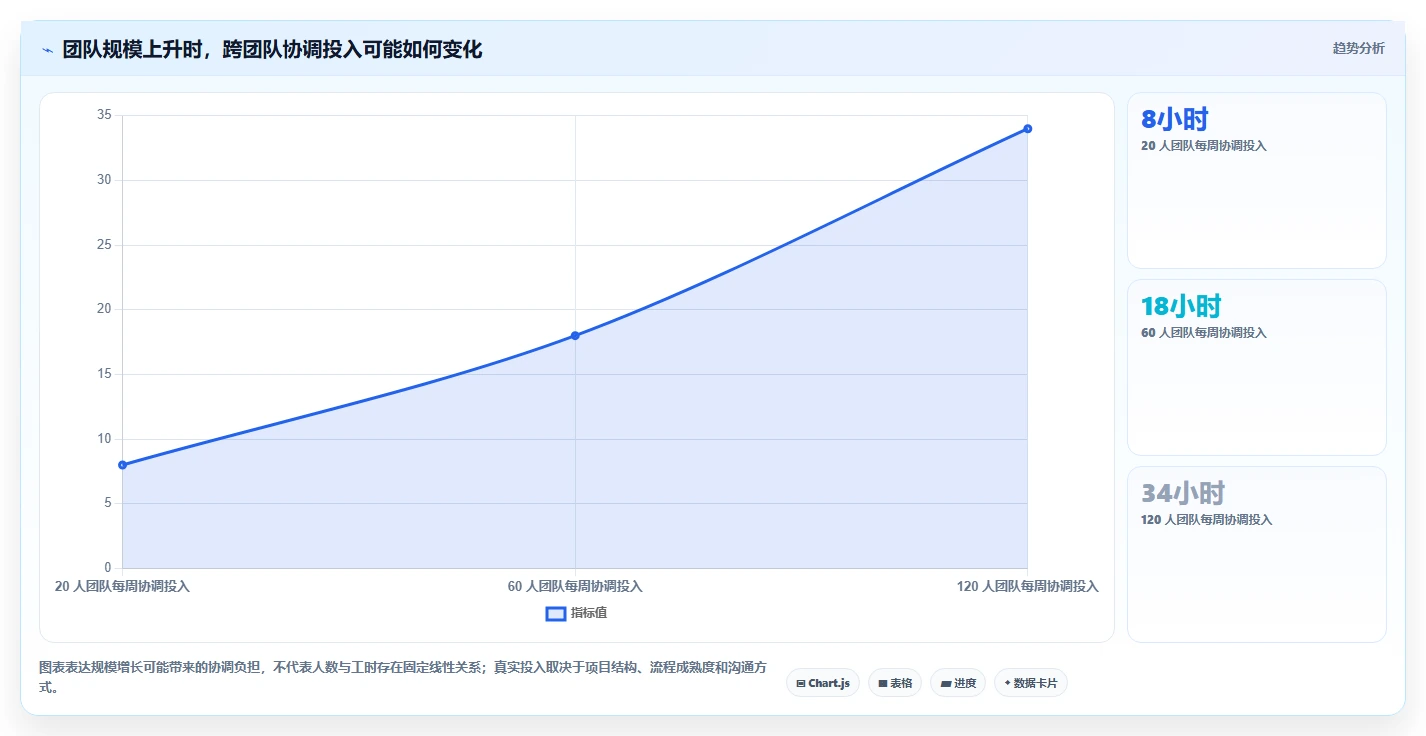
Task: Select the 34小时 data card value
Action: click(1183, 494)
